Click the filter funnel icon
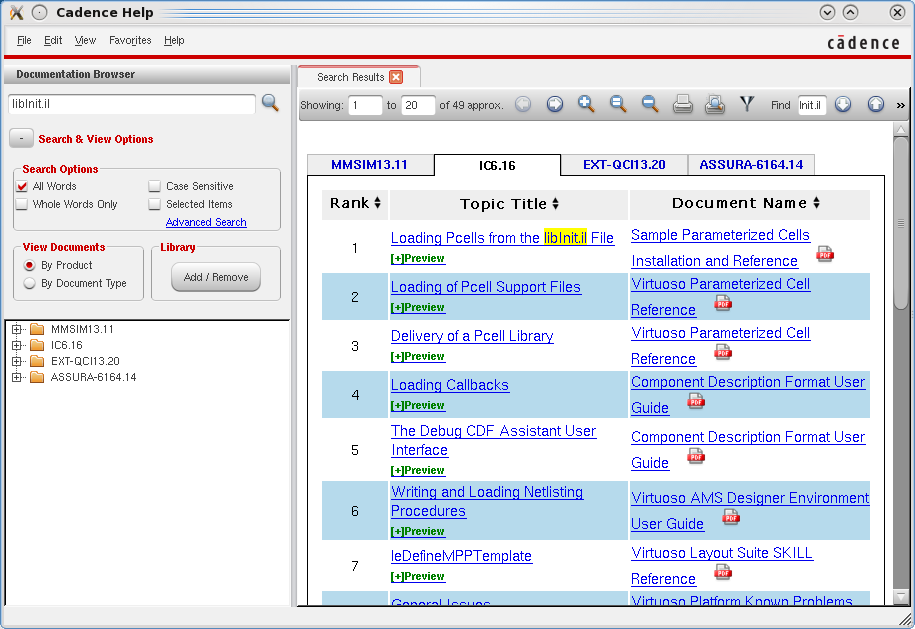Image resolution: width=915 pixels, height=629 pixels. point(747,104)
